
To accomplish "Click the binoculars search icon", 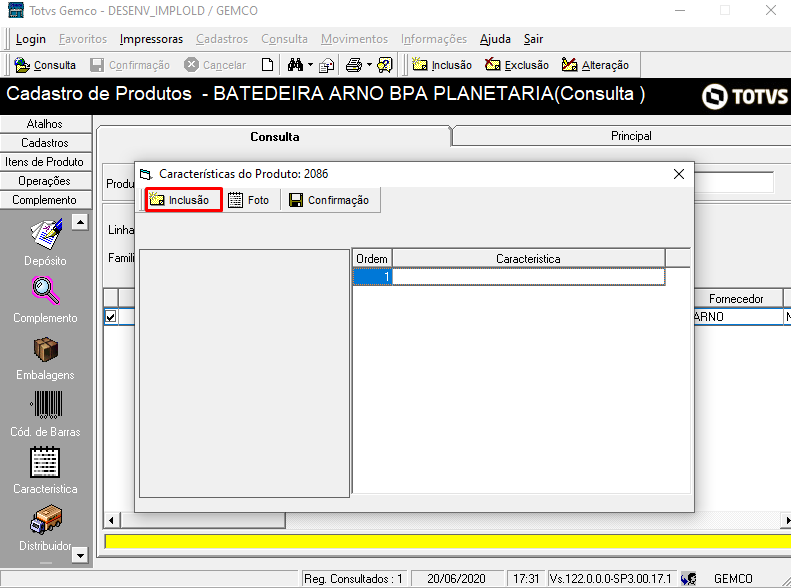I will pos(295,65).
